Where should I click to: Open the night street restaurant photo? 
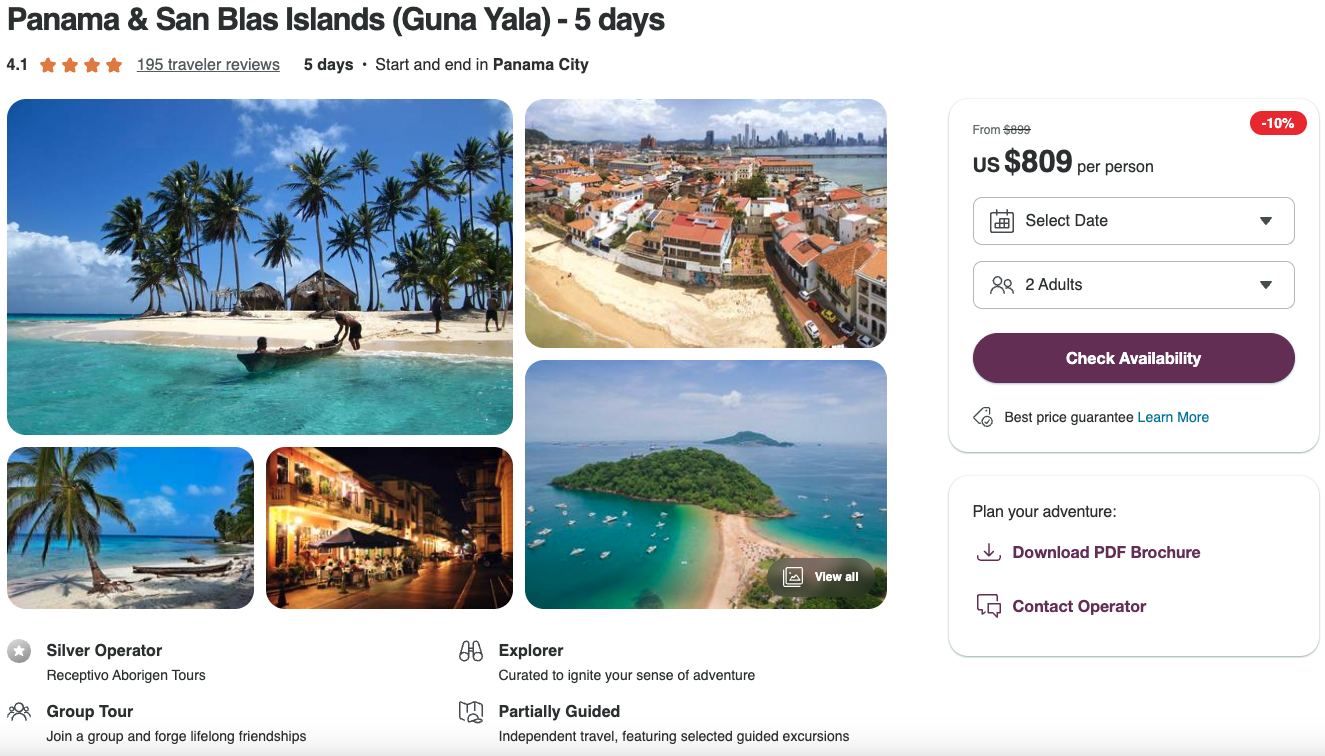click(389, 528)
